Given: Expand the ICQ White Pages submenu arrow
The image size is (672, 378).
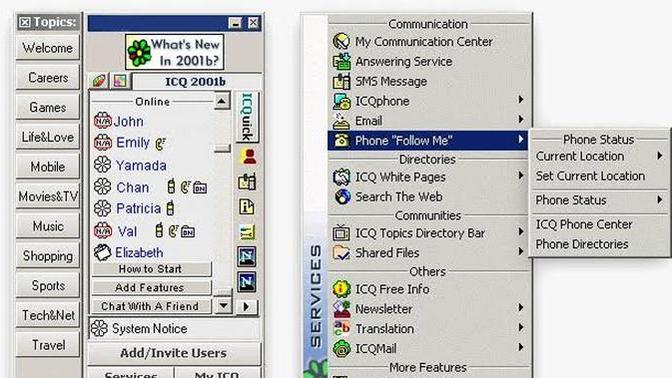Looking at the screenshot, I should pyautogui.click(x=521, y=175).
